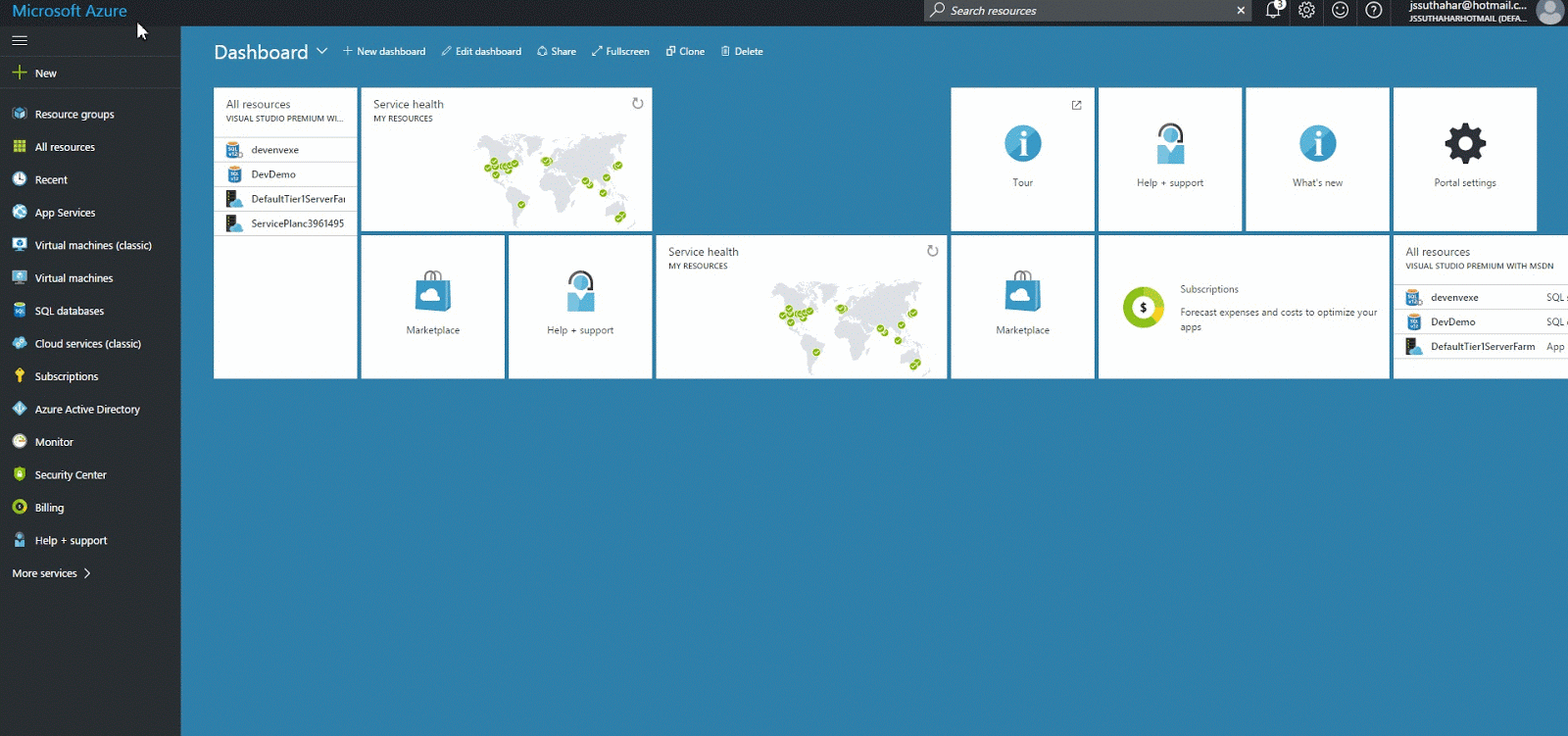Open Cloud services (classic) in sidebar
The image size is (1568, 736).
point(90,344)
